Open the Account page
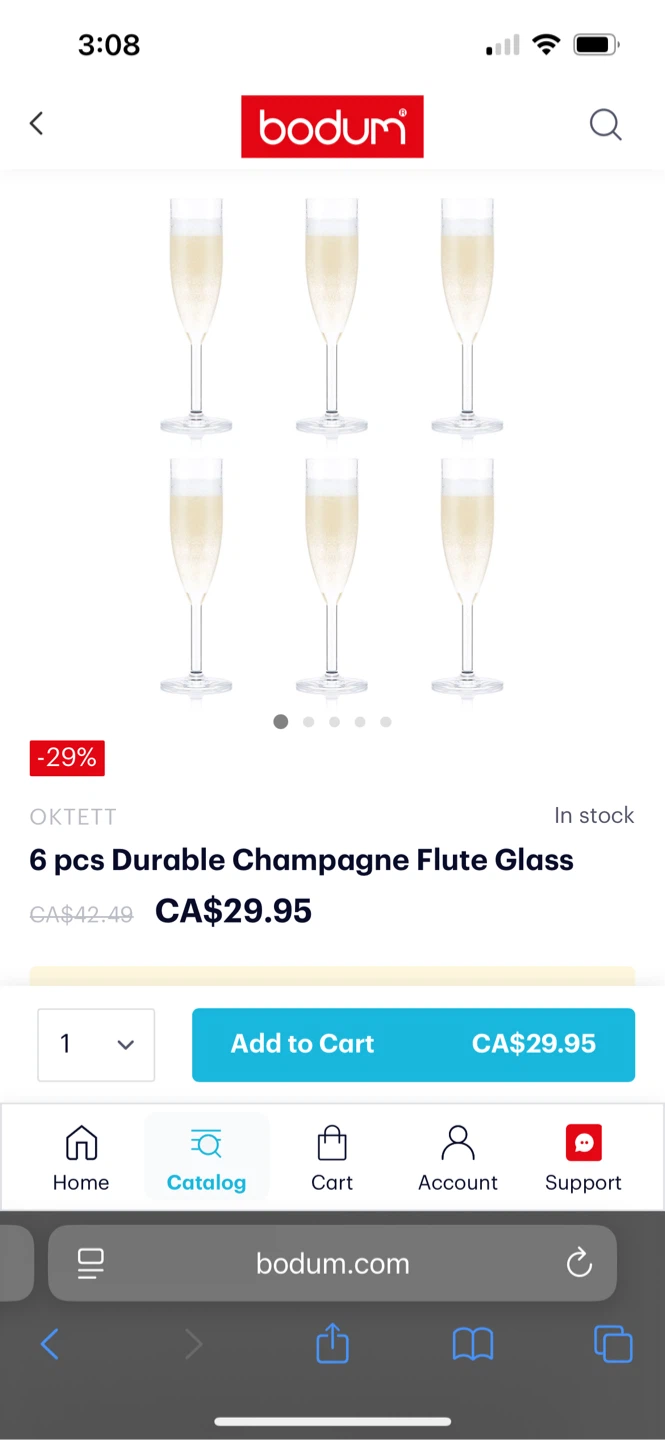Viewport: 665px width, 1440px height. 457,1157
